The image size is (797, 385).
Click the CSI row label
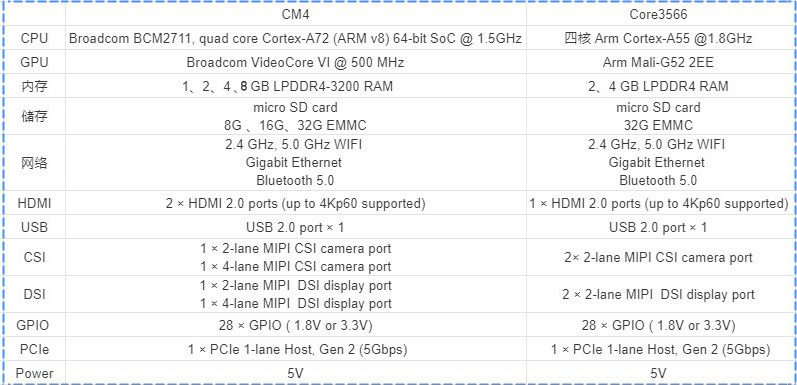pos(35,257)
